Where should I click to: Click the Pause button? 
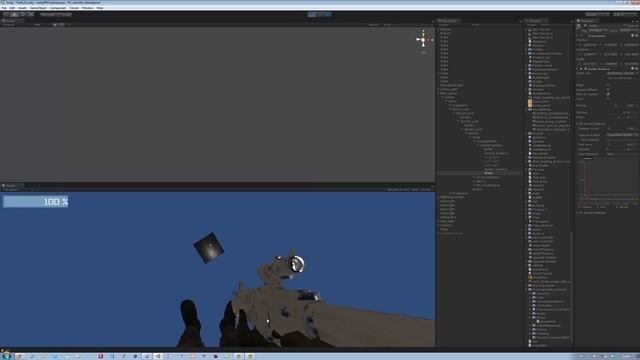pyautogui.click(x=319, y=14)
